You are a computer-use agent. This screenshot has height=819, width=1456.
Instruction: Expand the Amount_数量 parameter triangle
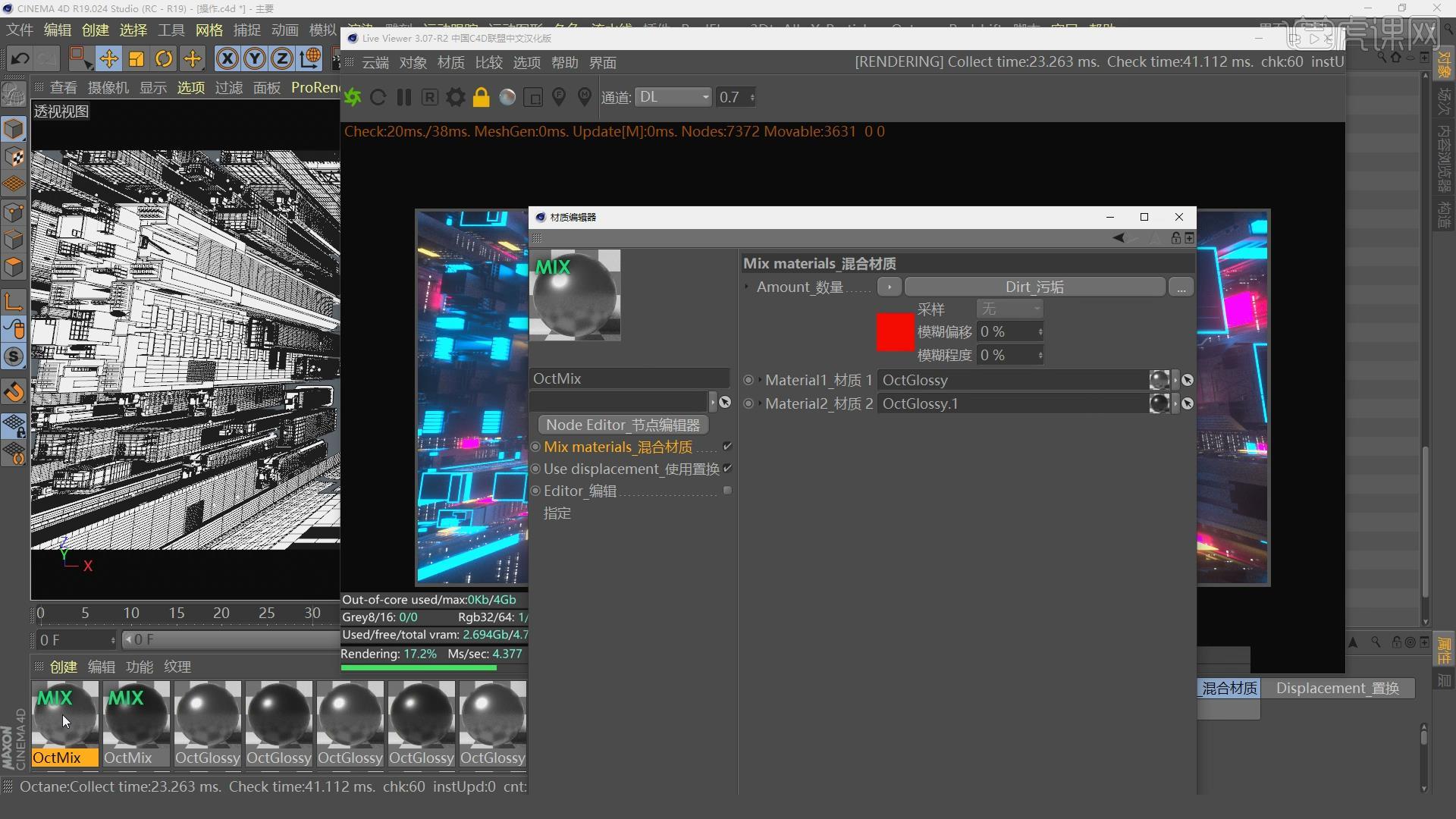(747, 287)
